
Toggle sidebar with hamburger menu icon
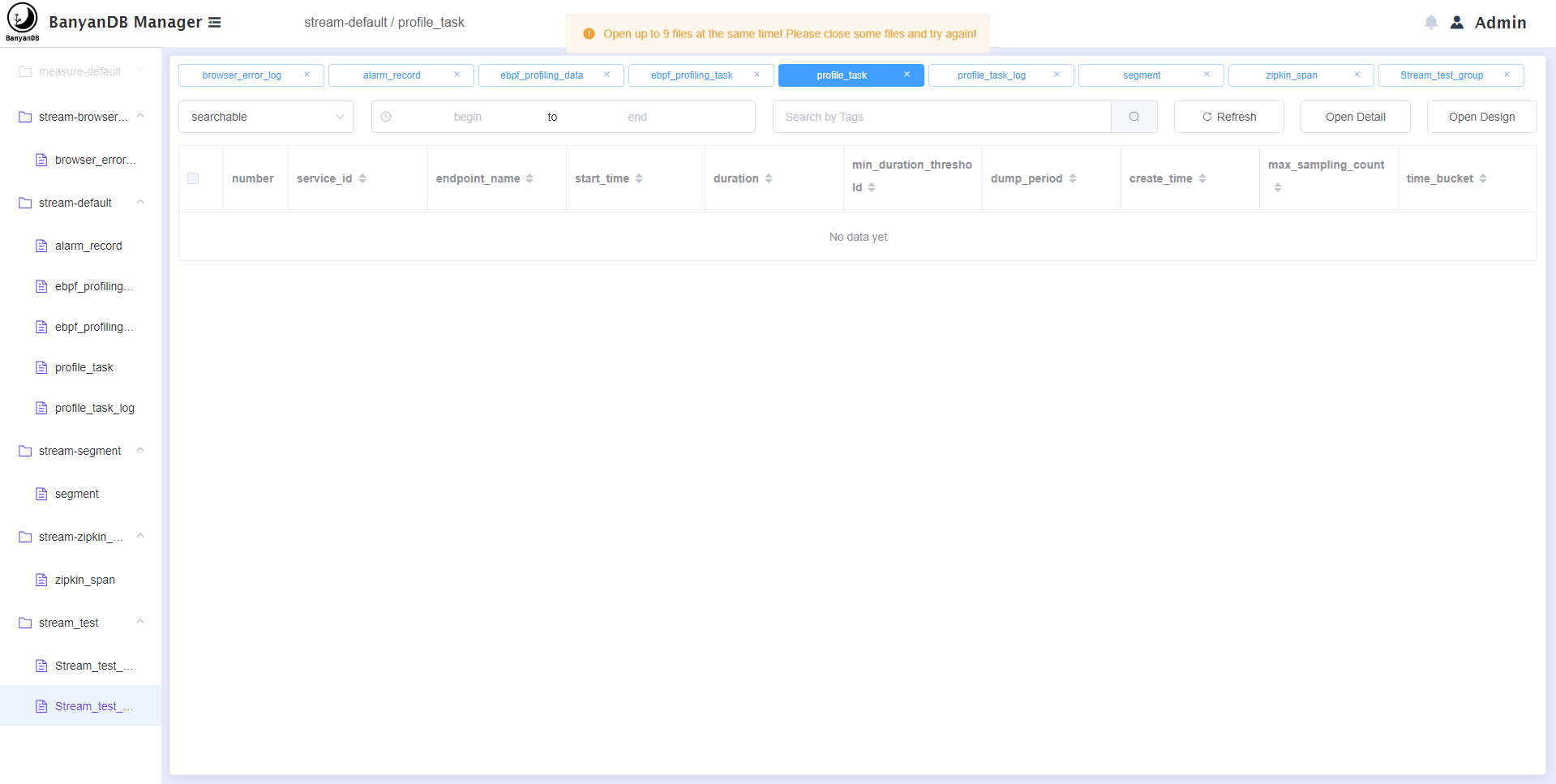[215, 23]
